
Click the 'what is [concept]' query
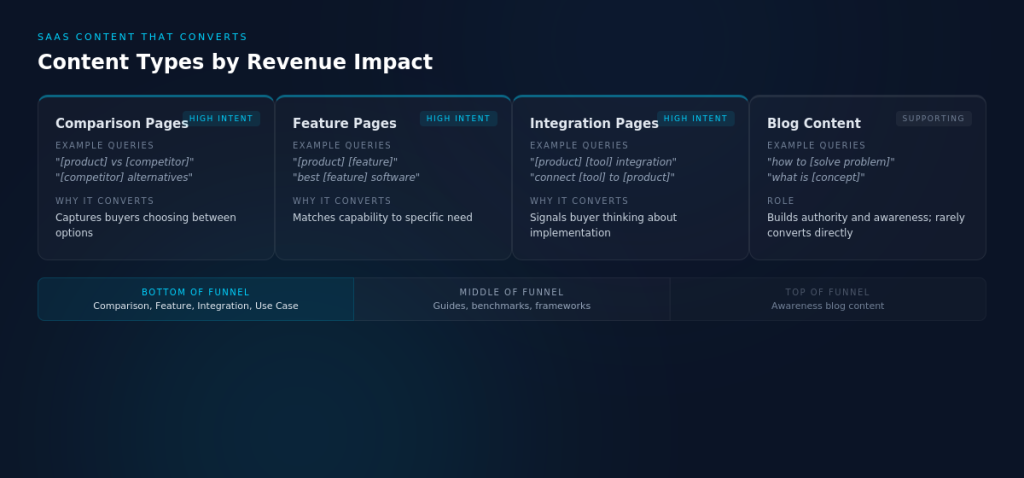[x=816, y=178]
